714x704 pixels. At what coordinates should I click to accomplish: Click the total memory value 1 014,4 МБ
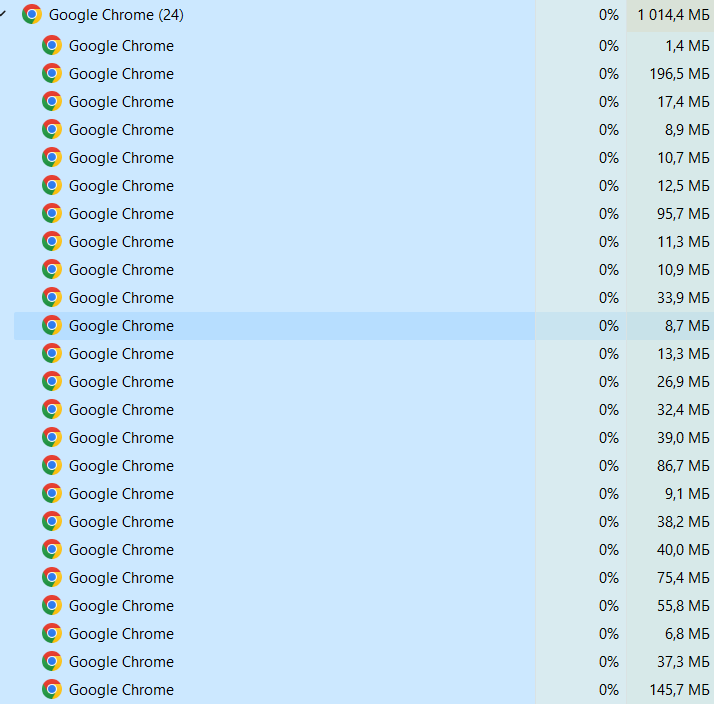(673, 15)
